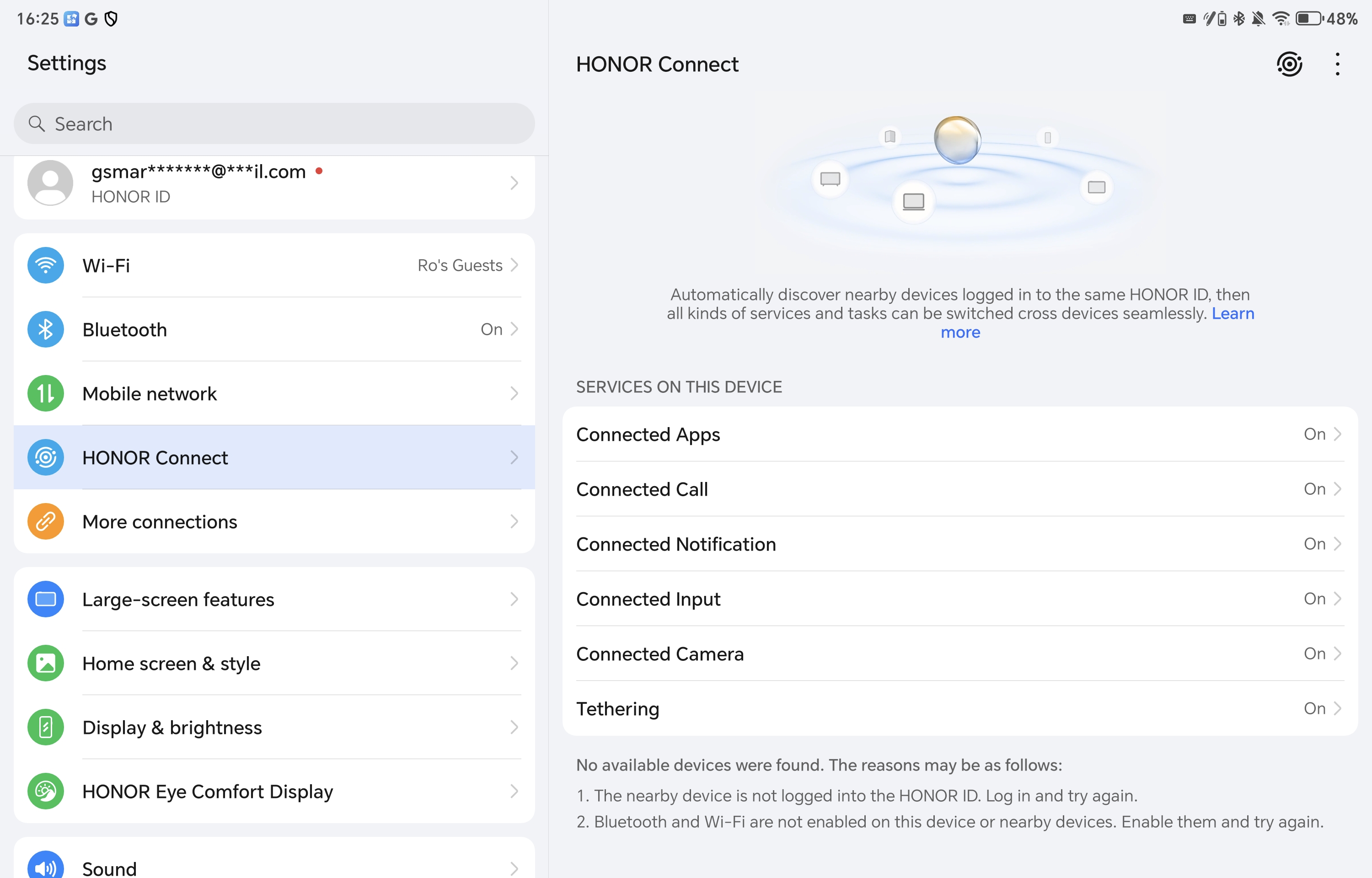Tap the HONOR Connect page title

tap(657, 64)
